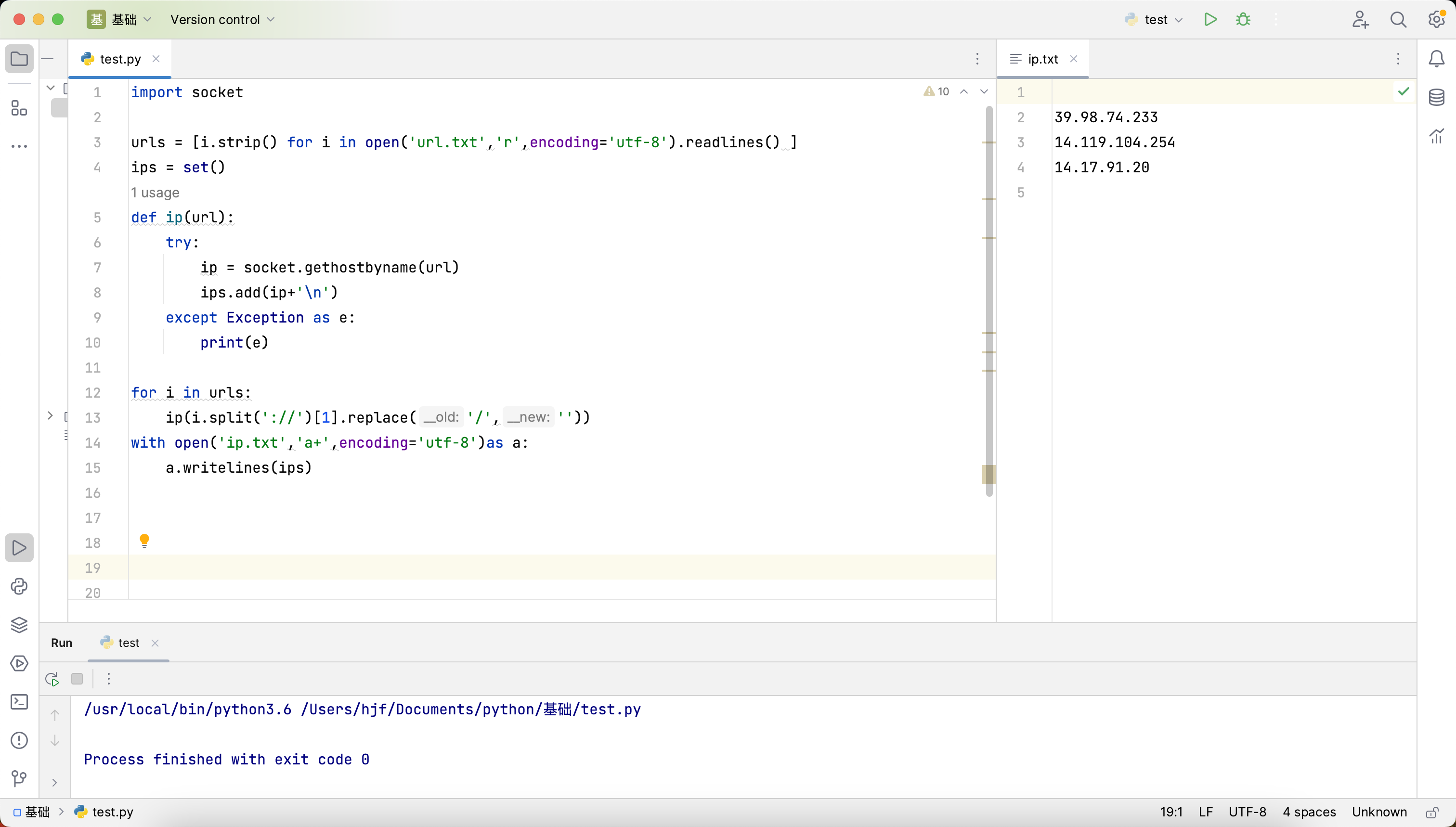Change LF line separator in status bar

click(x=1206, y=812)
